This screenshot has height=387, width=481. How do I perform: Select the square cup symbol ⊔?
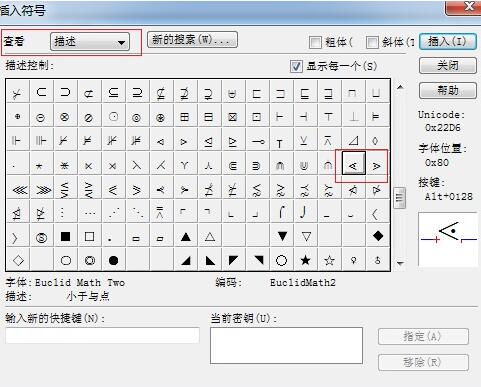pos(376,92)
